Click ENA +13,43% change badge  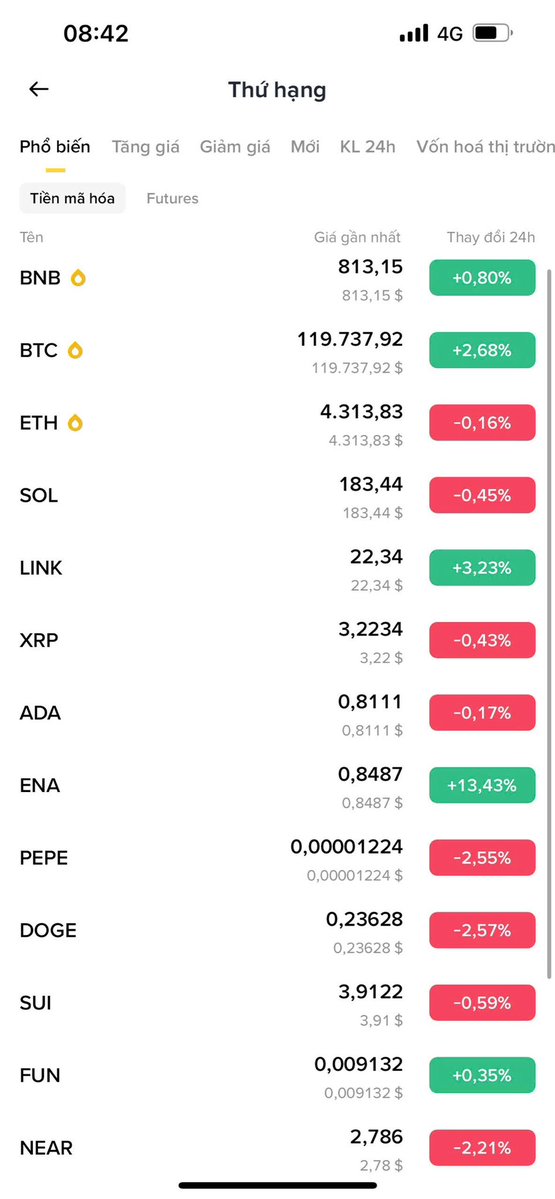click(x=482, y=785)
